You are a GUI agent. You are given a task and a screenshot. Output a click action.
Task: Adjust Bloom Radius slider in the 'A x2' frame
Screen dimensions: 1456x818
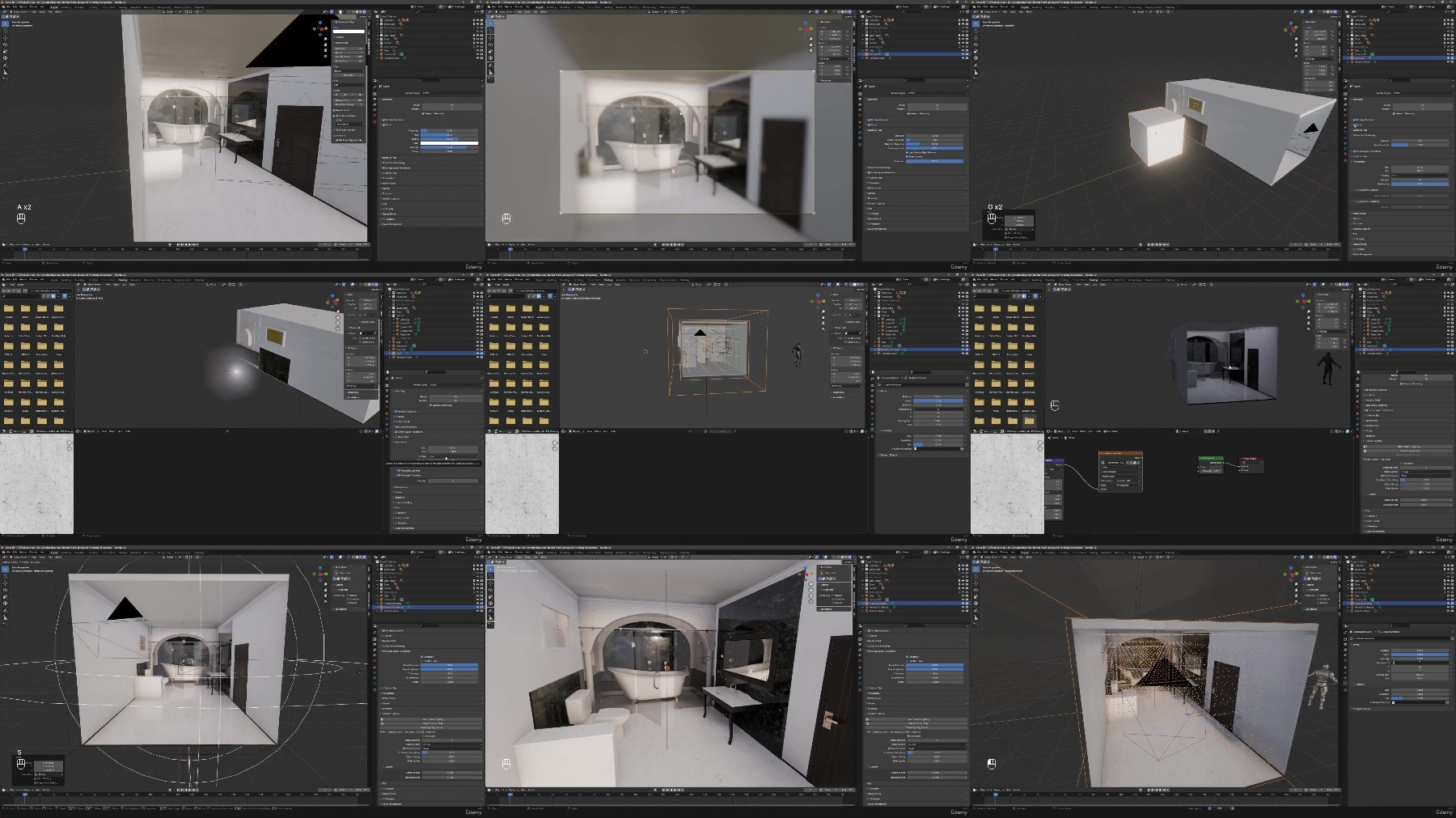coord(449,139)
